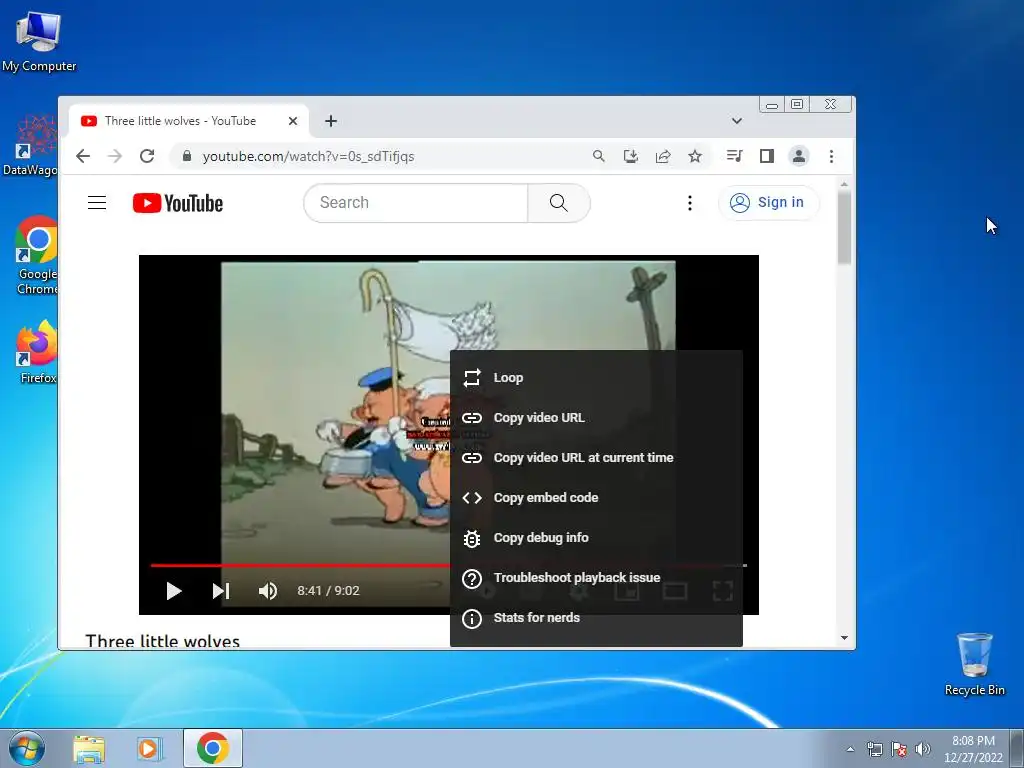Select Troubleshoot playback issue
Image resolution: width=1024 pixels, height=768 pixels.
[x=596, y=577]
